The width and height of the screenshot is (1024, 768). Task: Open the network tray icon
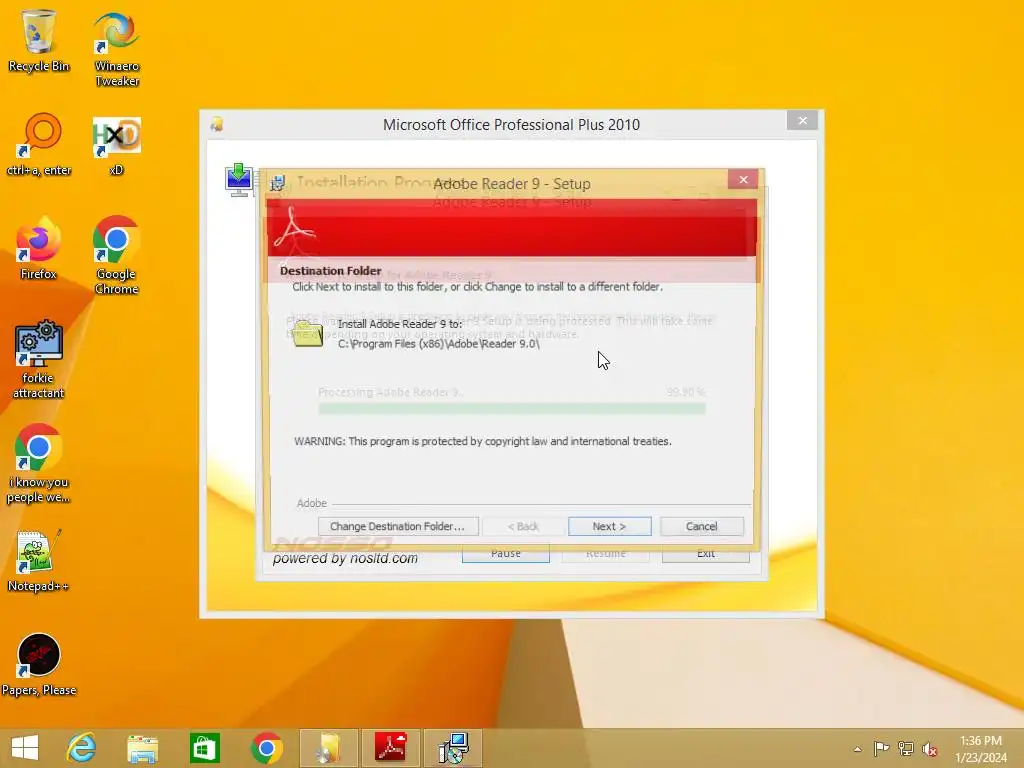(x=906, y=748)
